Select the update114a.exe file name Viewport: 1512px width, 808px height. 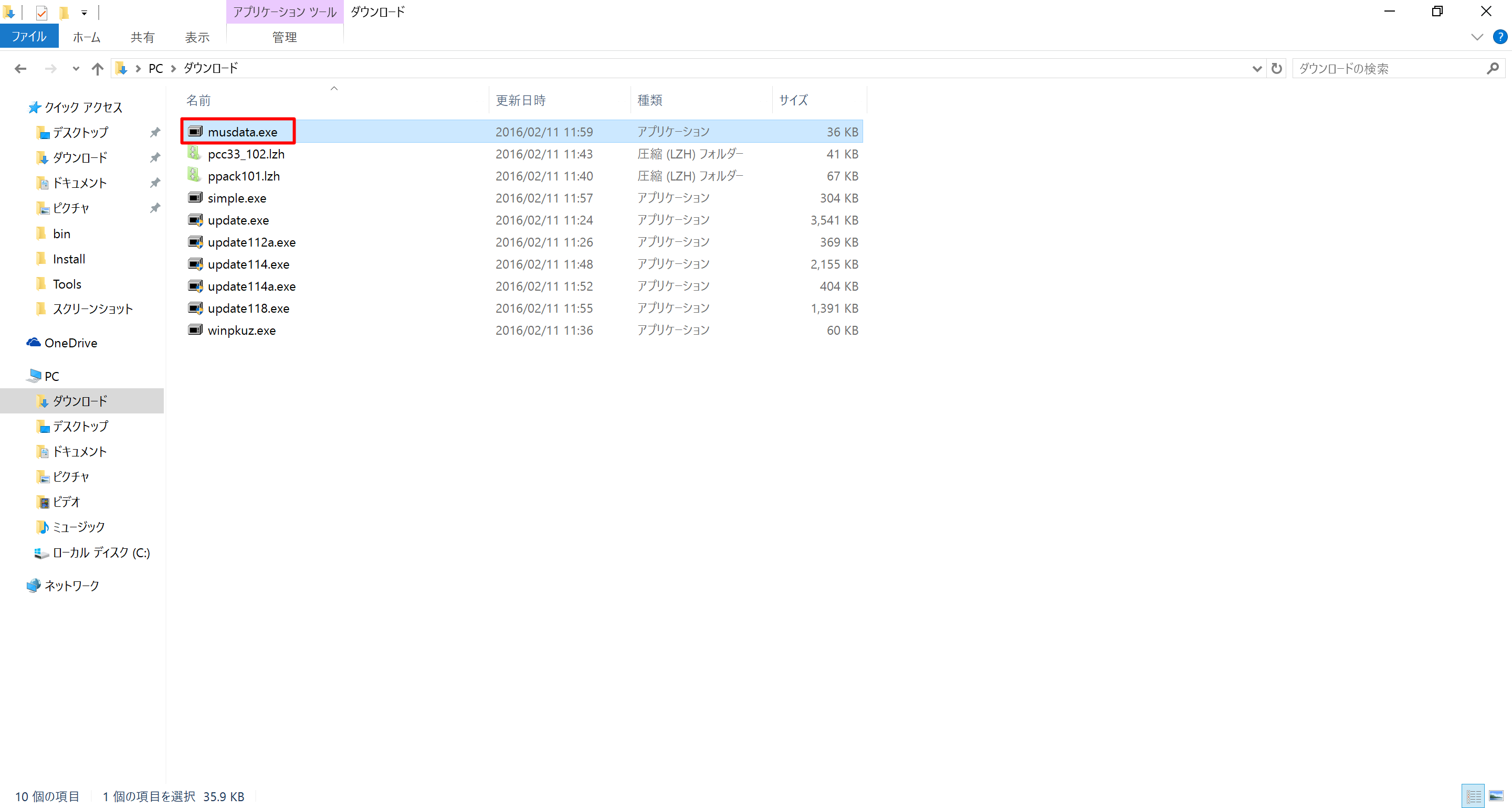point(252,286)
